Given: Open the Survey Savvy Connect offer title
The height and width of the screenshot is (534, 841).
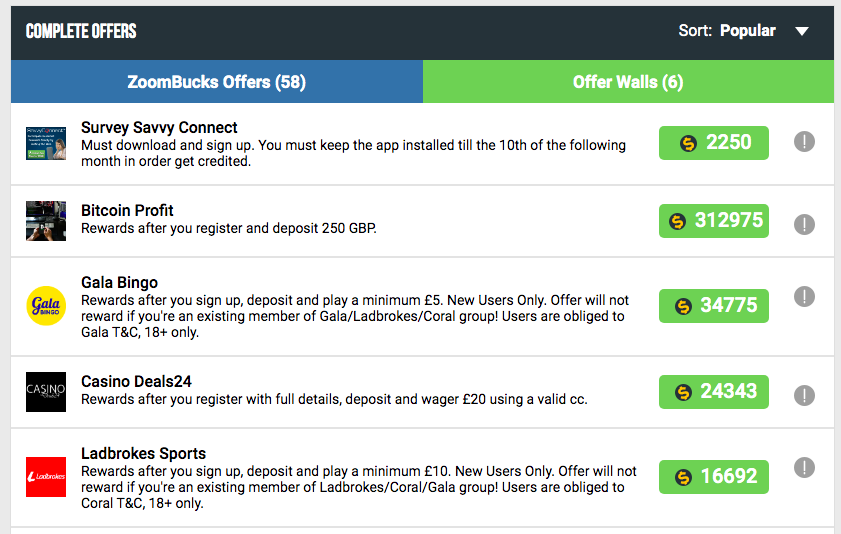Looking at the screenshot, I should tap(159, 128).
